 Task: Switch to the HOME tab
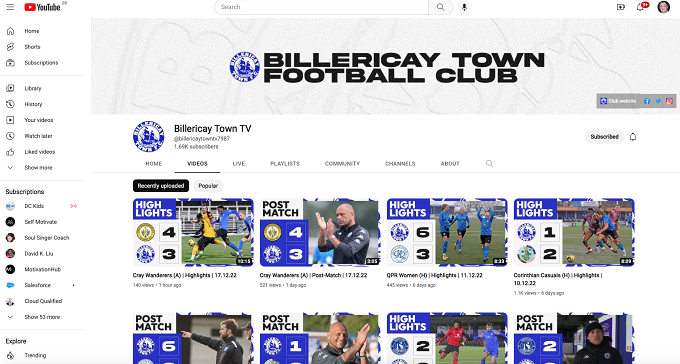click(x=154, y=164)
